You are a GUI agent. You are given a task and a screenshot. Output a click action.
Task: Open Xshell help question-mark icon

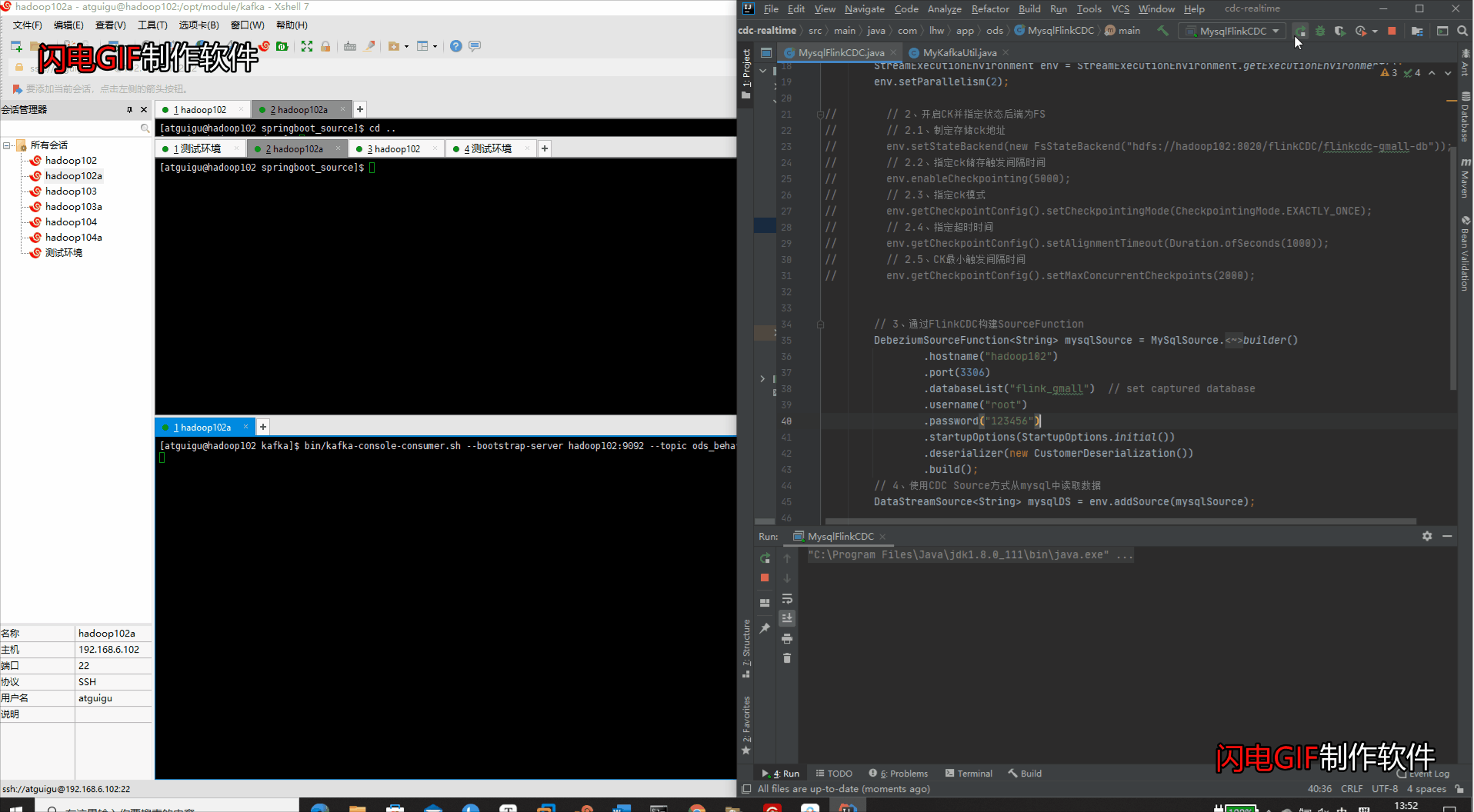pos(456,46)
